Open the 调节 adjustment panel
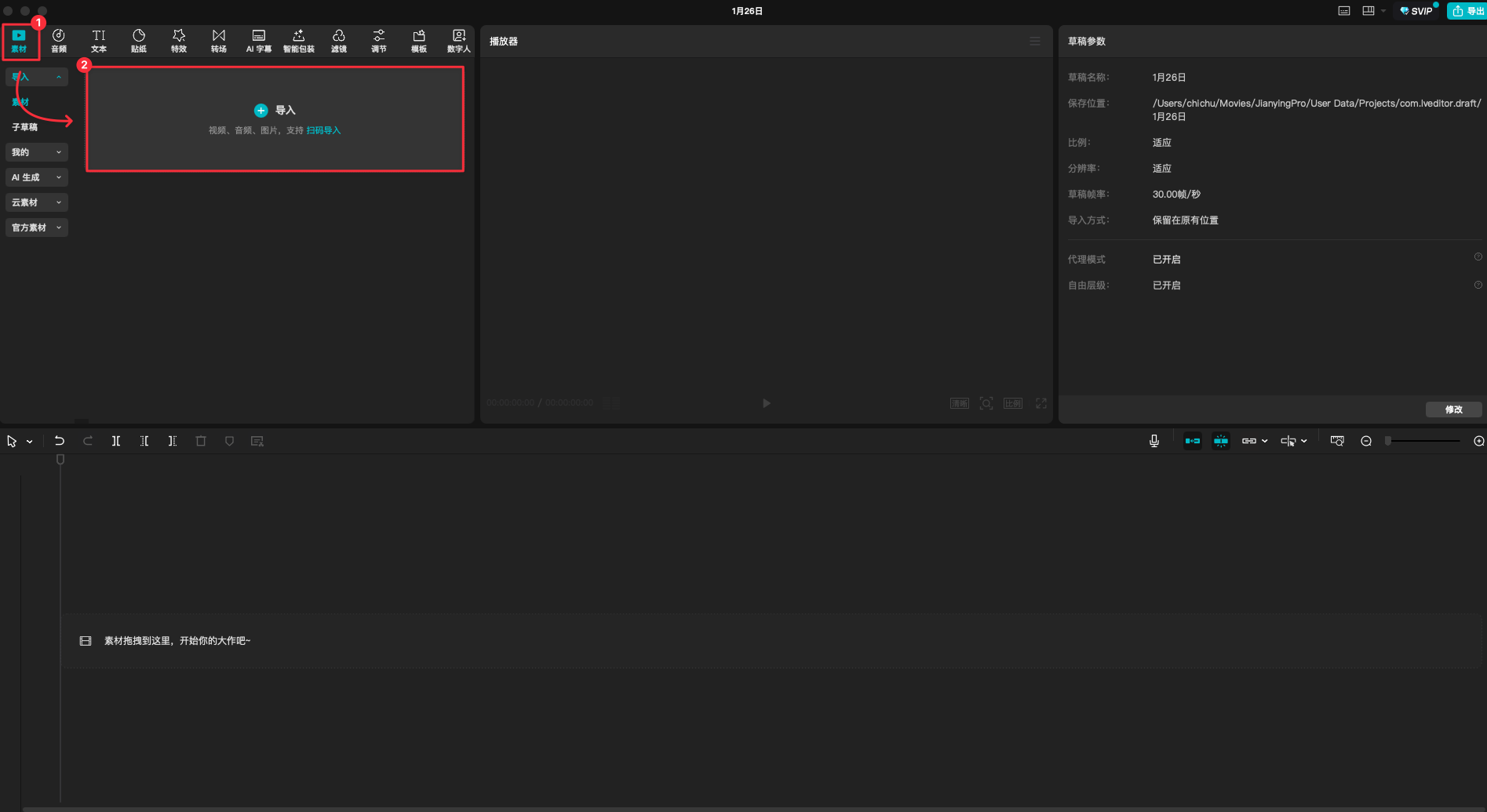The width and height of the screenshot is (1487, 812). pyautogui.click(x=379, y=41)
